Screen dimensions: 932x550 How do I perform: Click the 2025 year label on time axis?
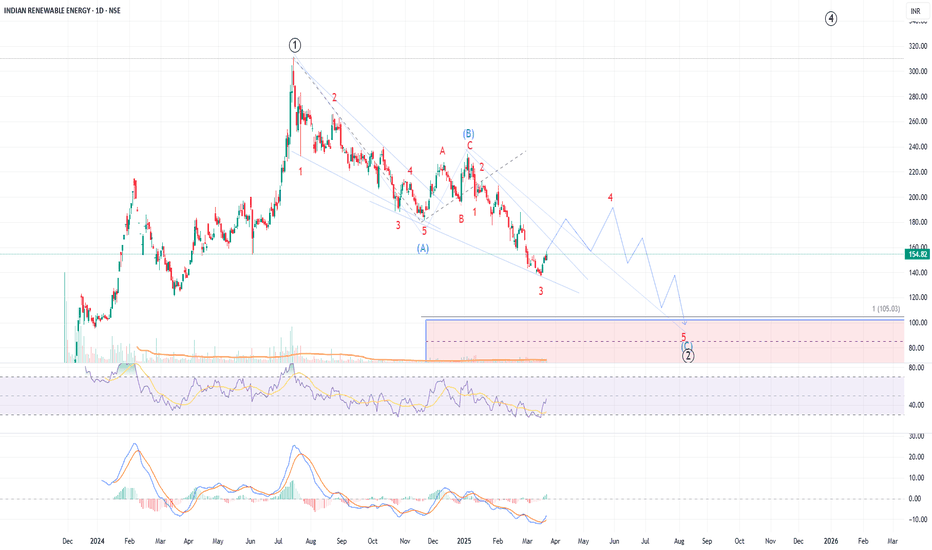pos(464,541)
